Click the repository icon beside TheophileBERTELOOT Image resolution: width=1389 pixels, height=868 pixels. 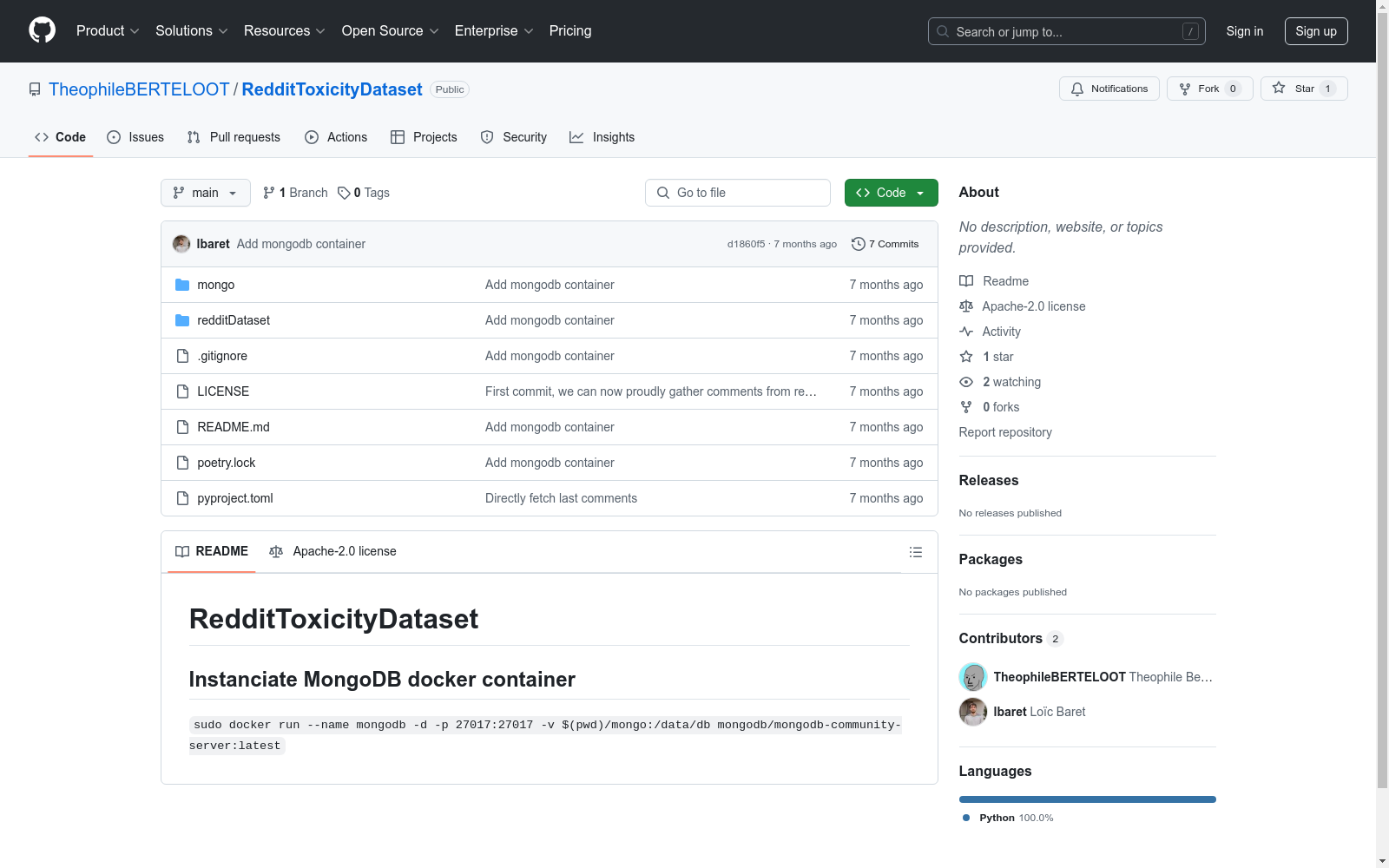pyautogui.click(x=35, y=89)
